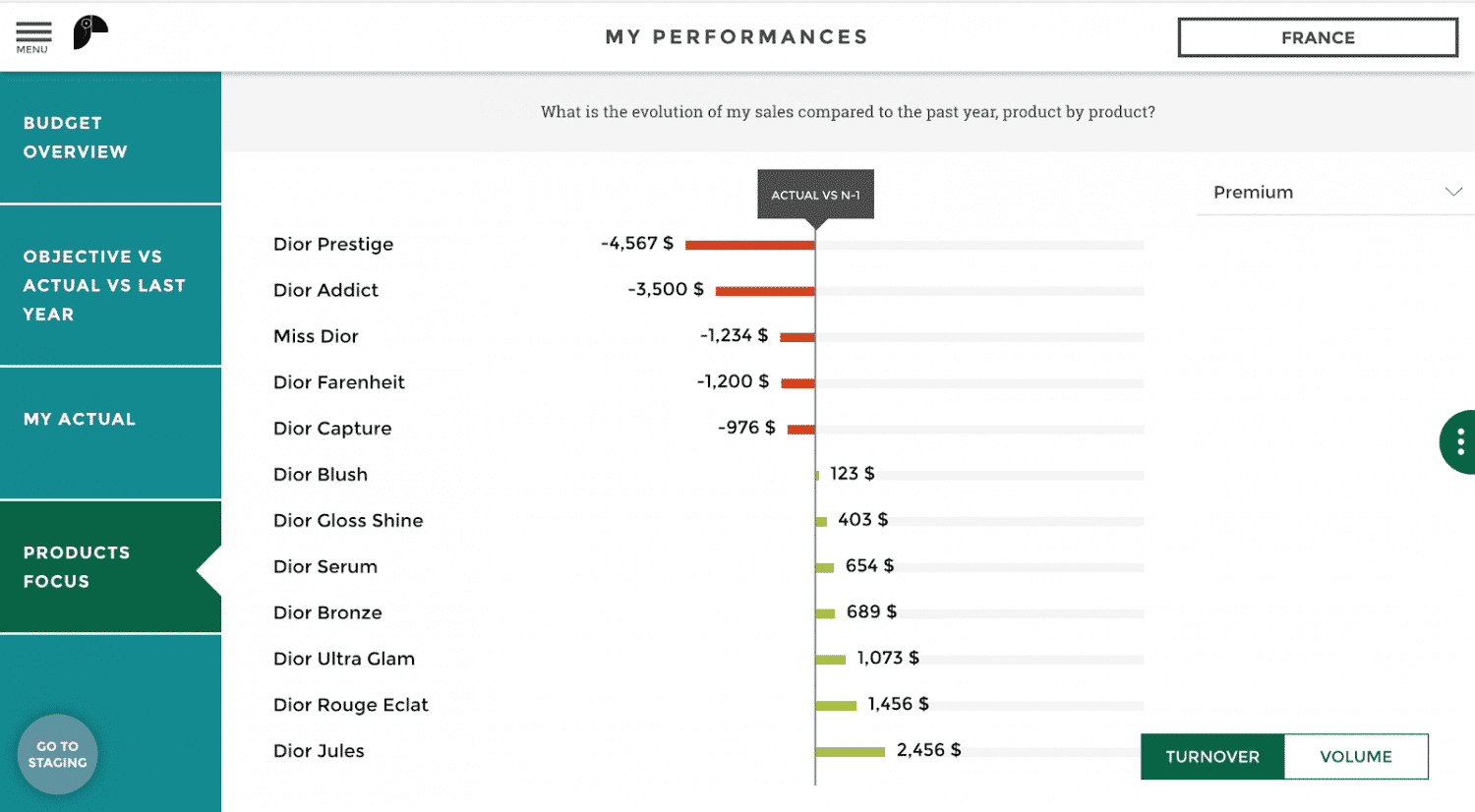This screenshot has width=1475, height=812.
Task: Click the Premium dropdown chevron arrow
Action: [1452, 192]
